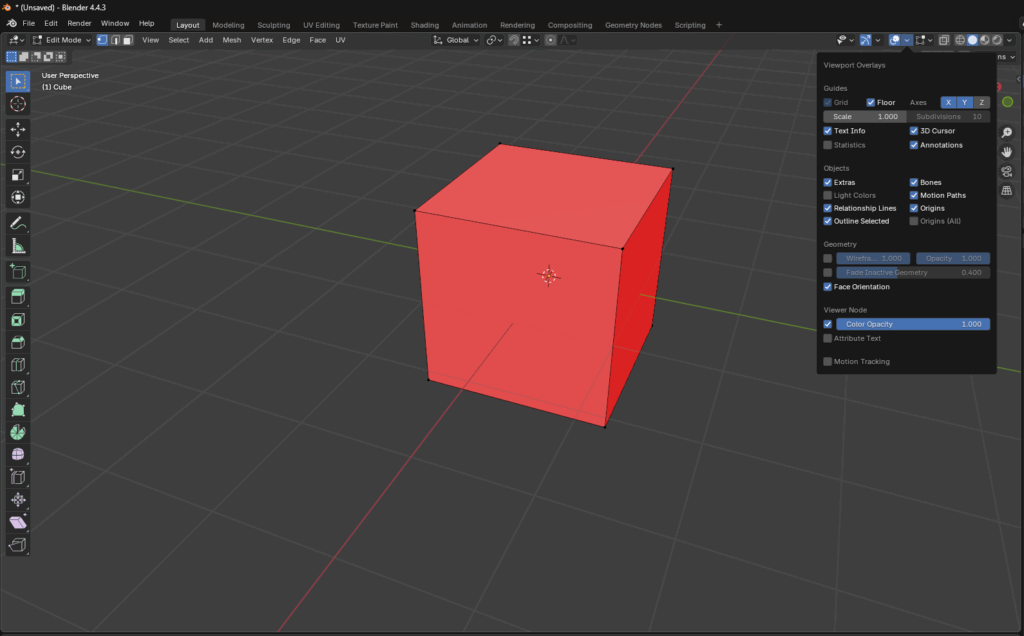Click the pan view hand icon

[x=1007, y=152]
